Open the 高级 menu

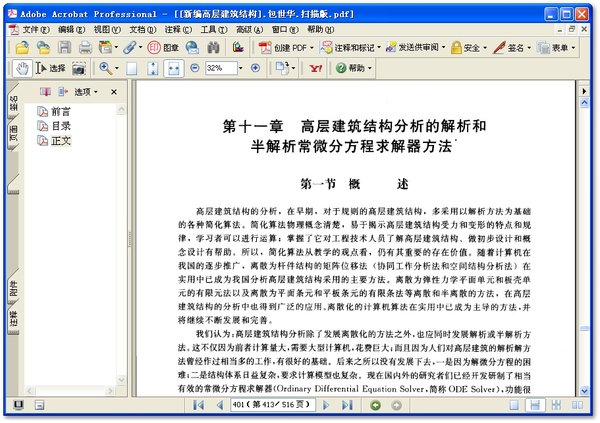(249, 29)
